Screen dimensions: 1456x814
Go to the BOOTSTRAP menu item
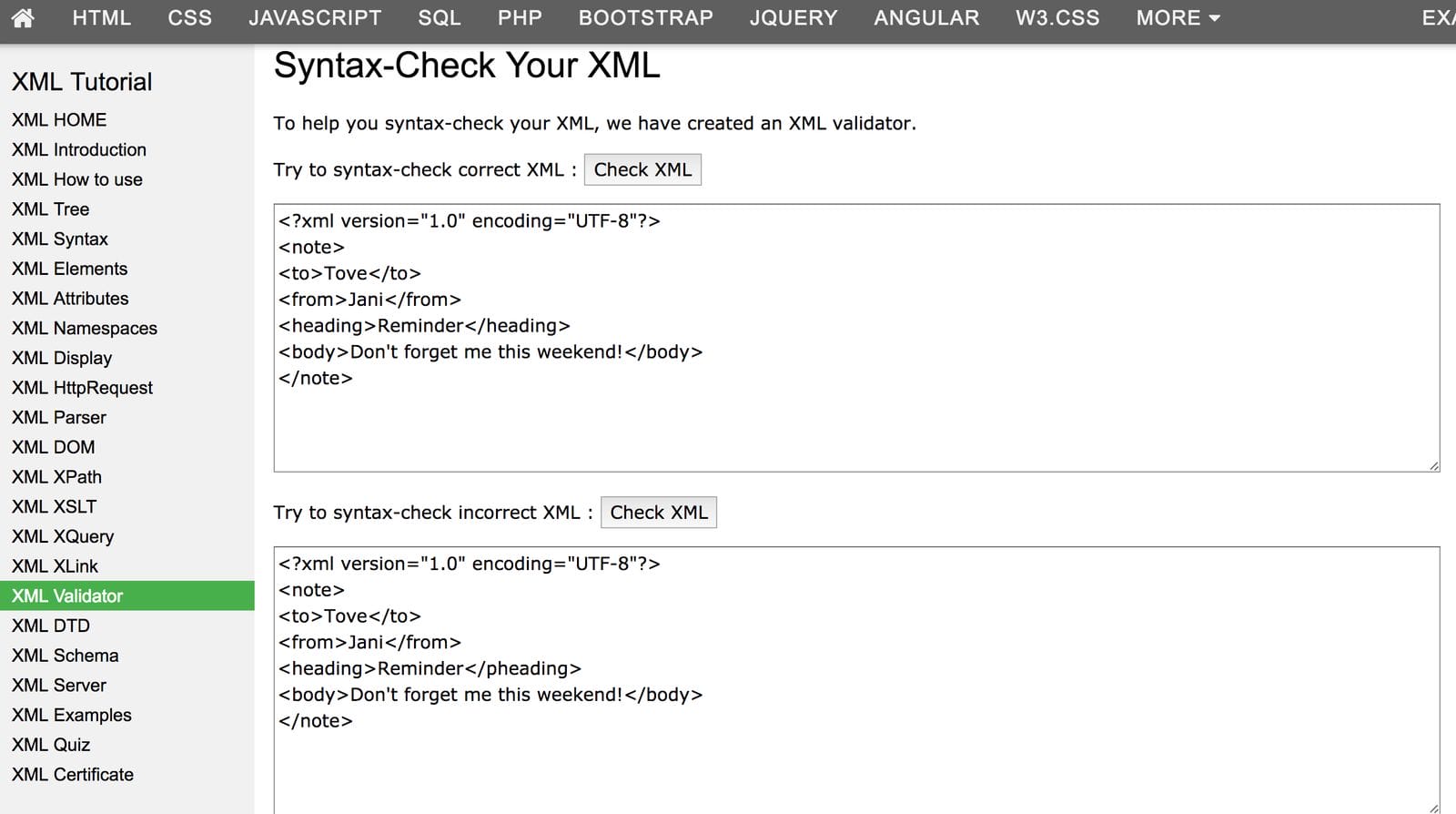tap(645, 18)
